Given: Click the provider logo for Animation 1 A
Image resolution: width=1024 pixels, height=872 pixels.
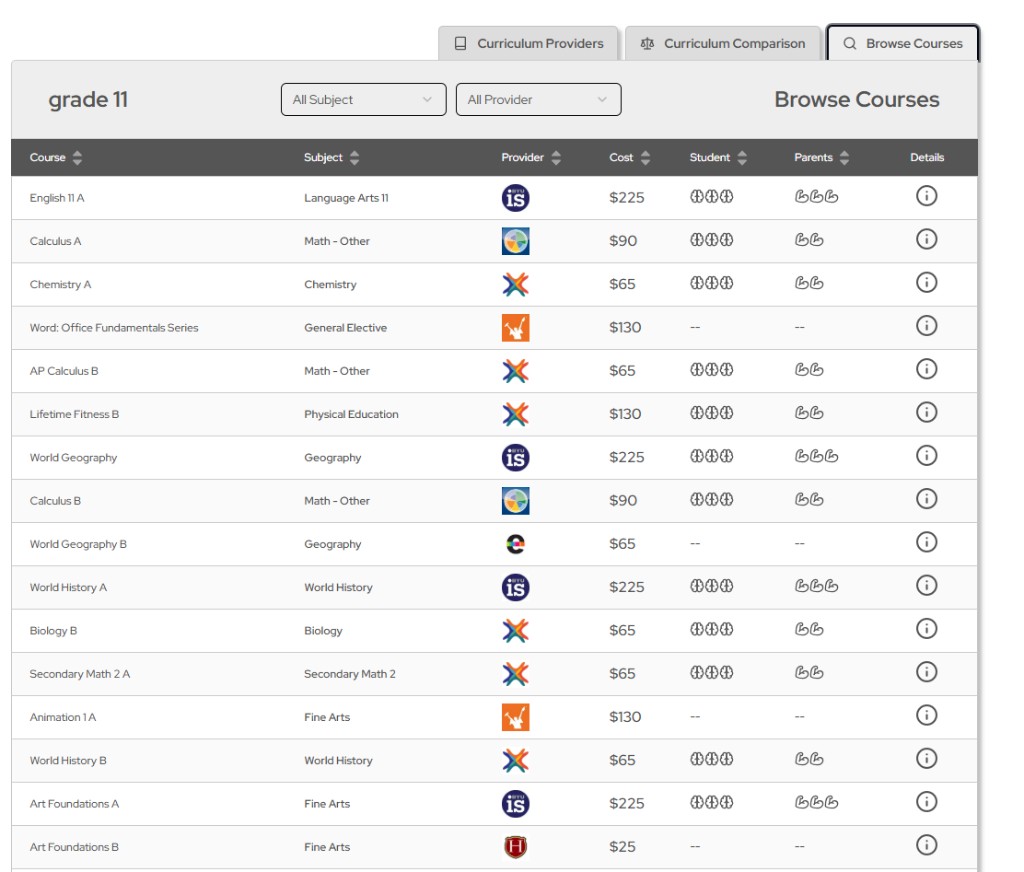Looking at the screenshot, I should click(515, 717).
